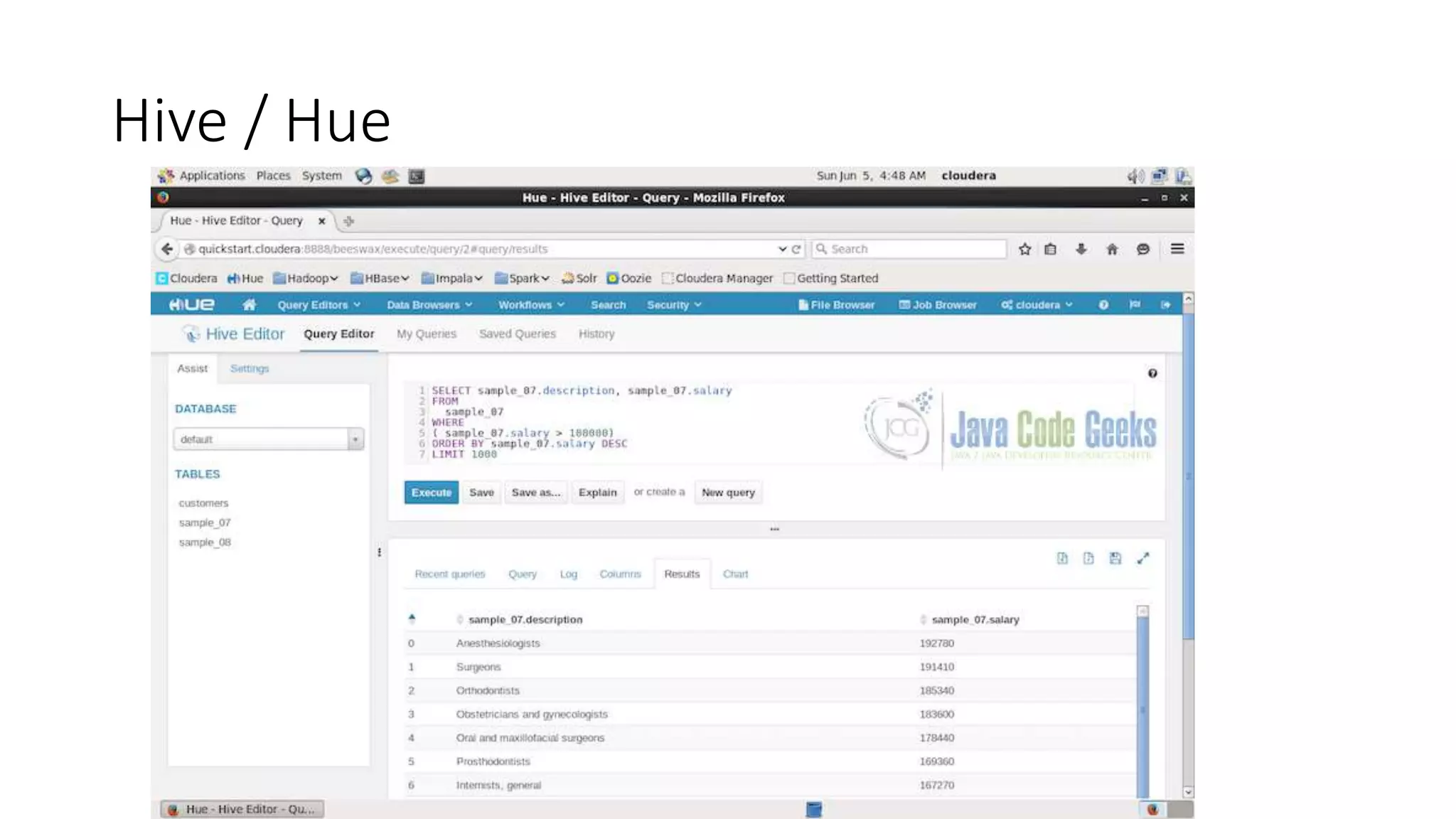Click the Explain button

click(597, 492)
